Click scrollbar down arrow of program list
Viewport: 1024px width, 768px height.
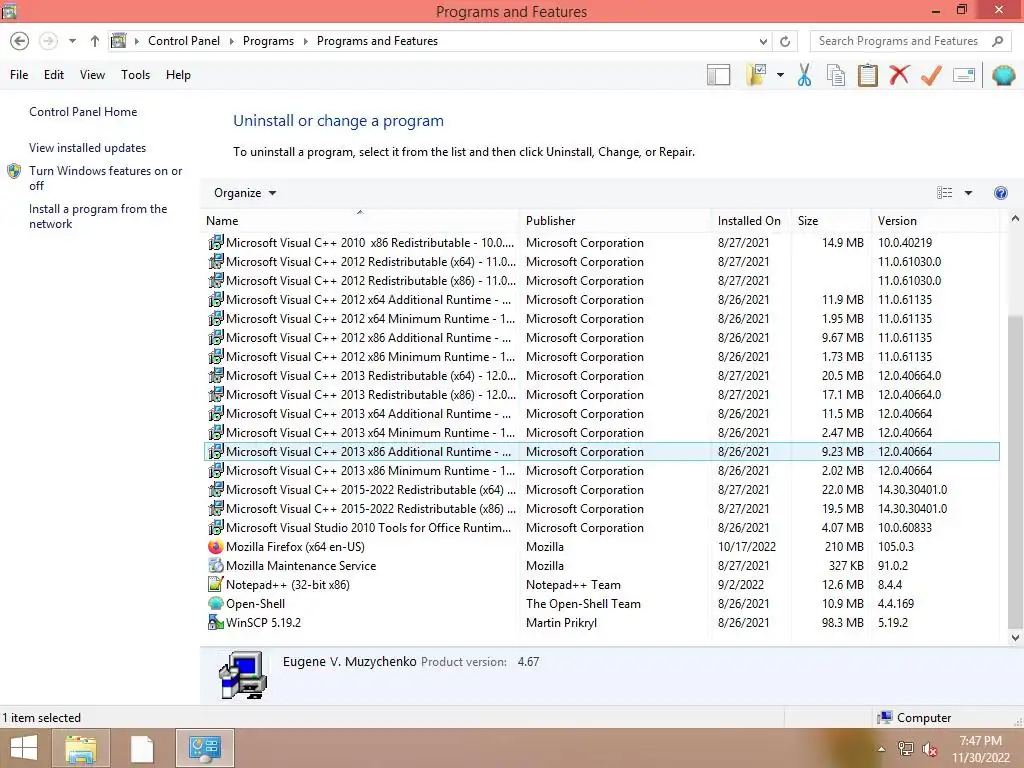pyautogui.click(x=1015, y=637)
